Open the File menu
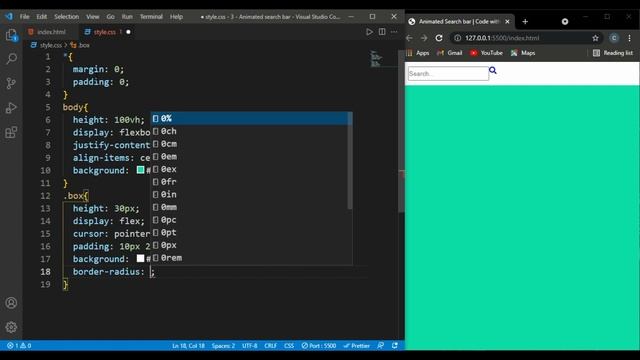This screenshot has width=640, height=360. pyautogui.click(x=24, y=17)
